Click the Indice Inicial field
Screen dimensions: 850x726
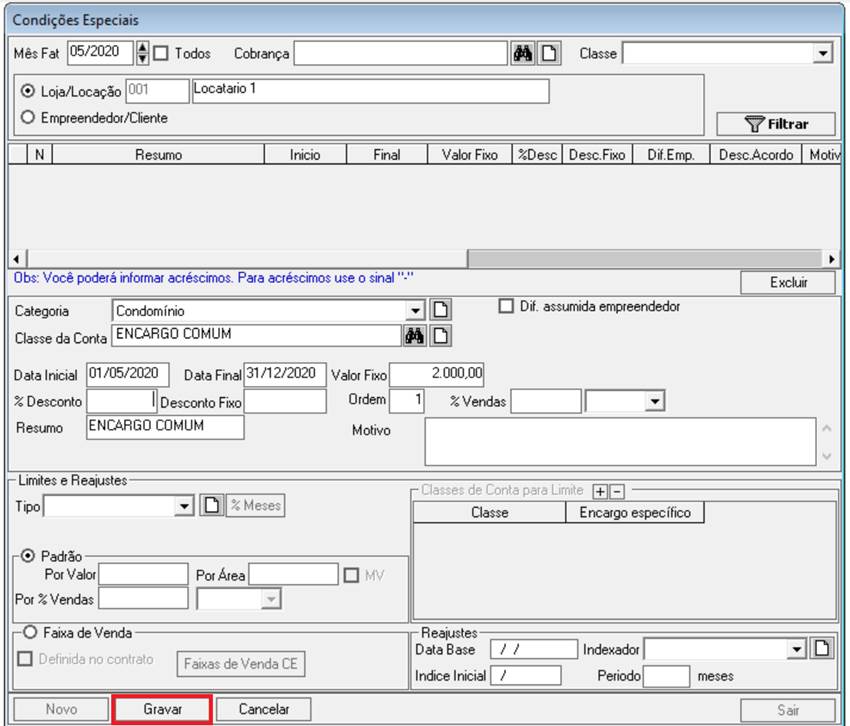(x=526, y=676)
